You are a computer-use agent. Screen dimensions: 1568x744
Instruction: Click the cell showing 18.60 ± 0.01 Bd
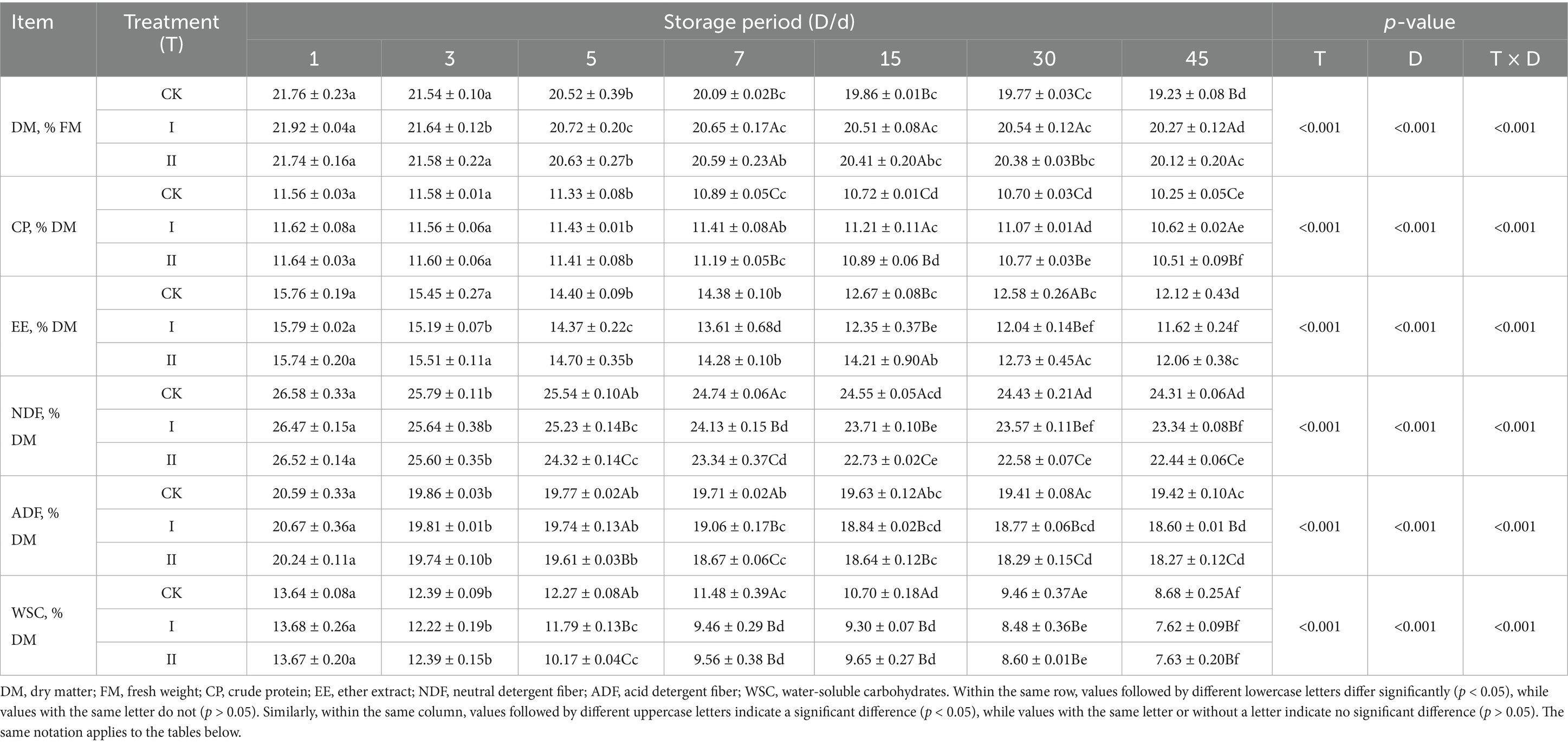[x=1196, y=527]
